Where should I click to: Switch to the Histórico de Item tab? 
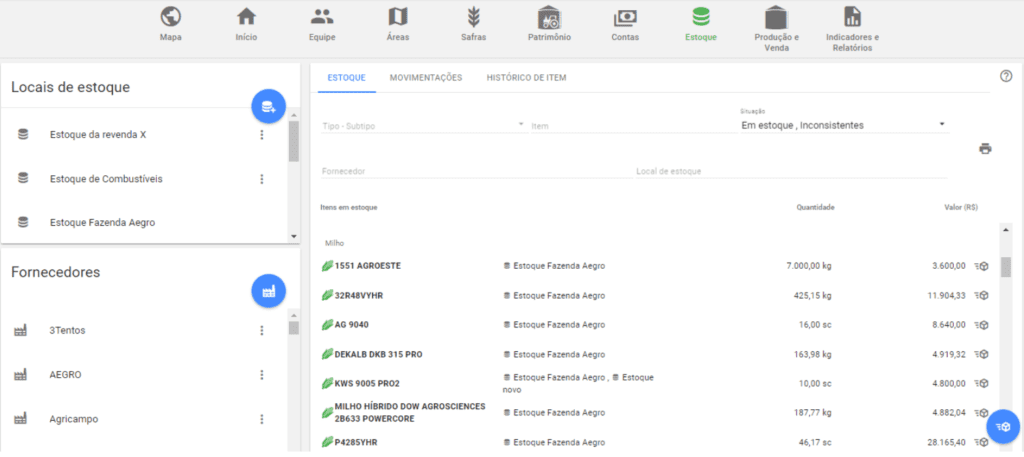526,78
